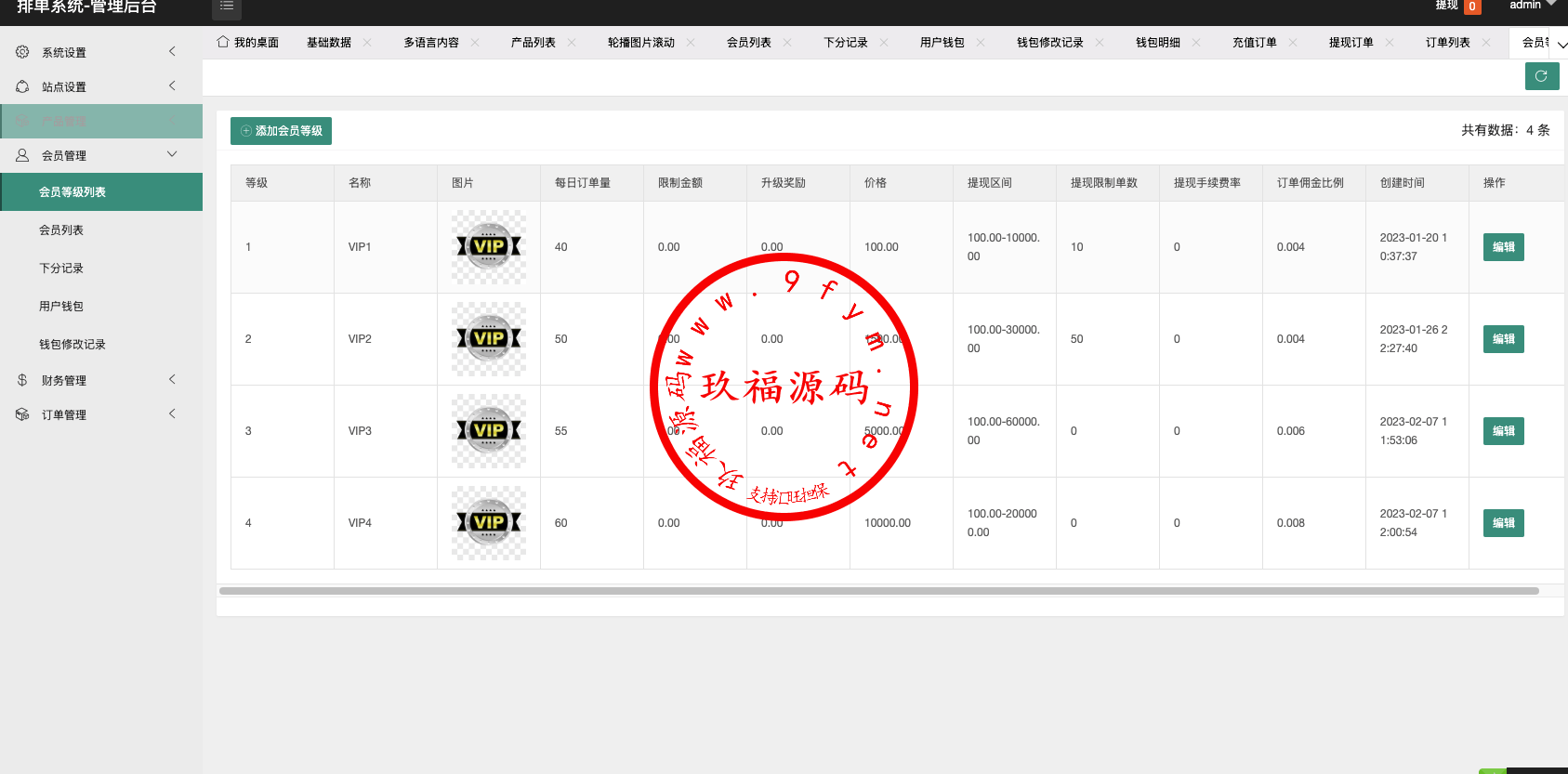
Task: Click the refresh page icon button
Action: [x=1542, y=76]
